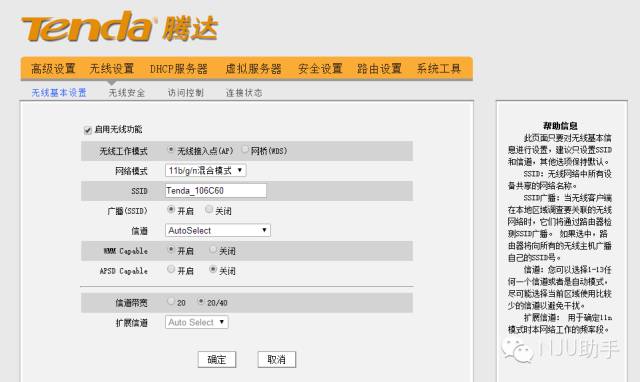Select 网桥(WDS) radio option

[245, 149]
